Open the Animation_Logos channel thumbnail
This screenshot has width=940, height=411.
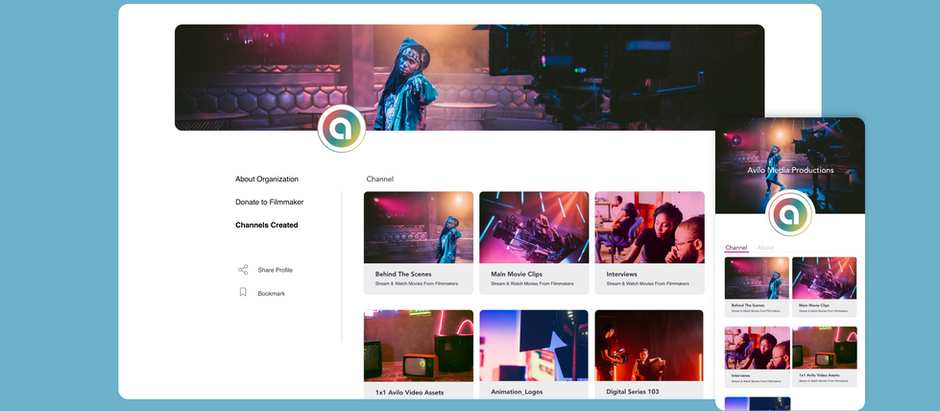pyautogui.click(x=534, y=346)
